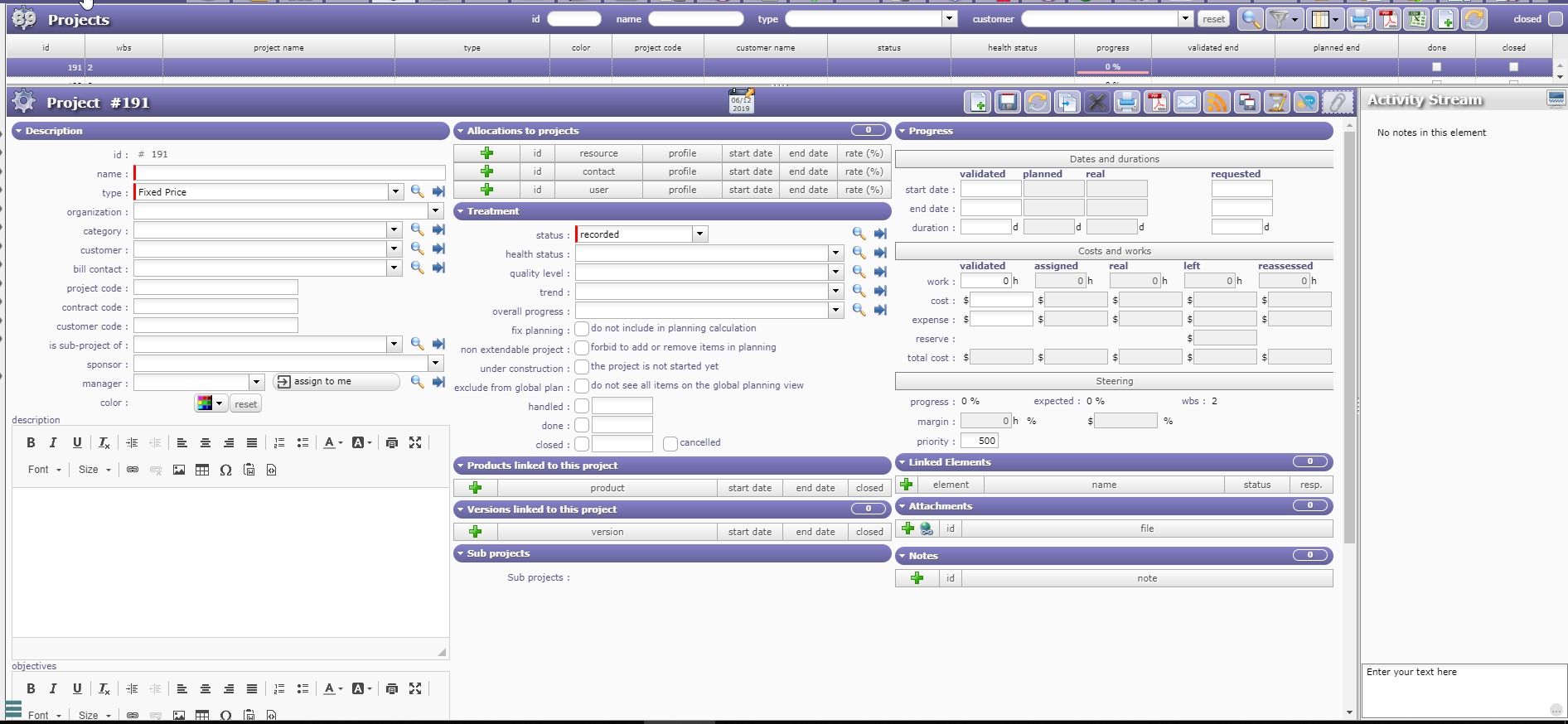Check the under construction checkbox
The image size is (1568, 724).
tap(582, 367)
